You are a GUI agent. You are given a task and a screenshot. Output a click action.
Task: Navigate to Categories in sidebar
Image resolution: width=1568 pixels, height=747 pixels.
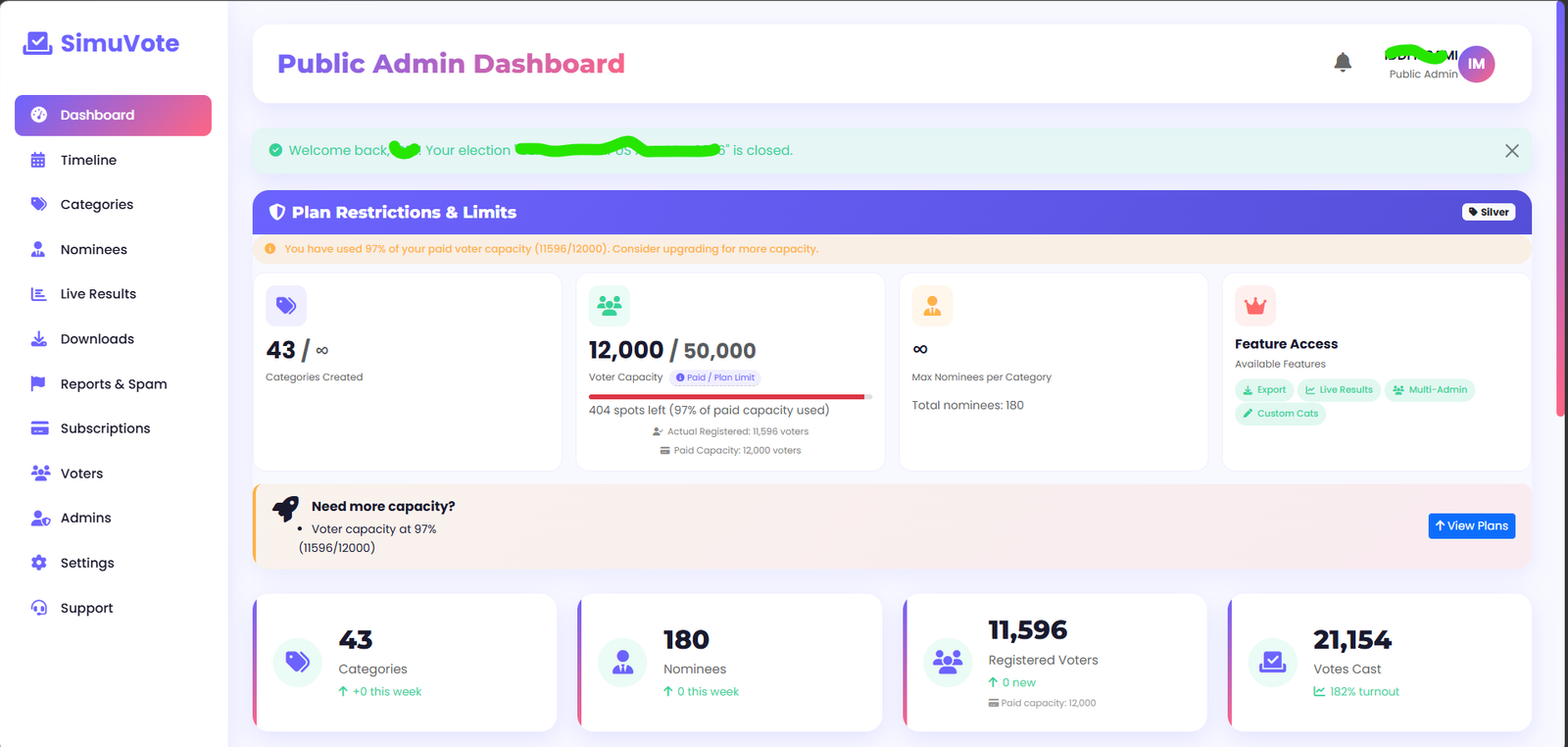113,205
